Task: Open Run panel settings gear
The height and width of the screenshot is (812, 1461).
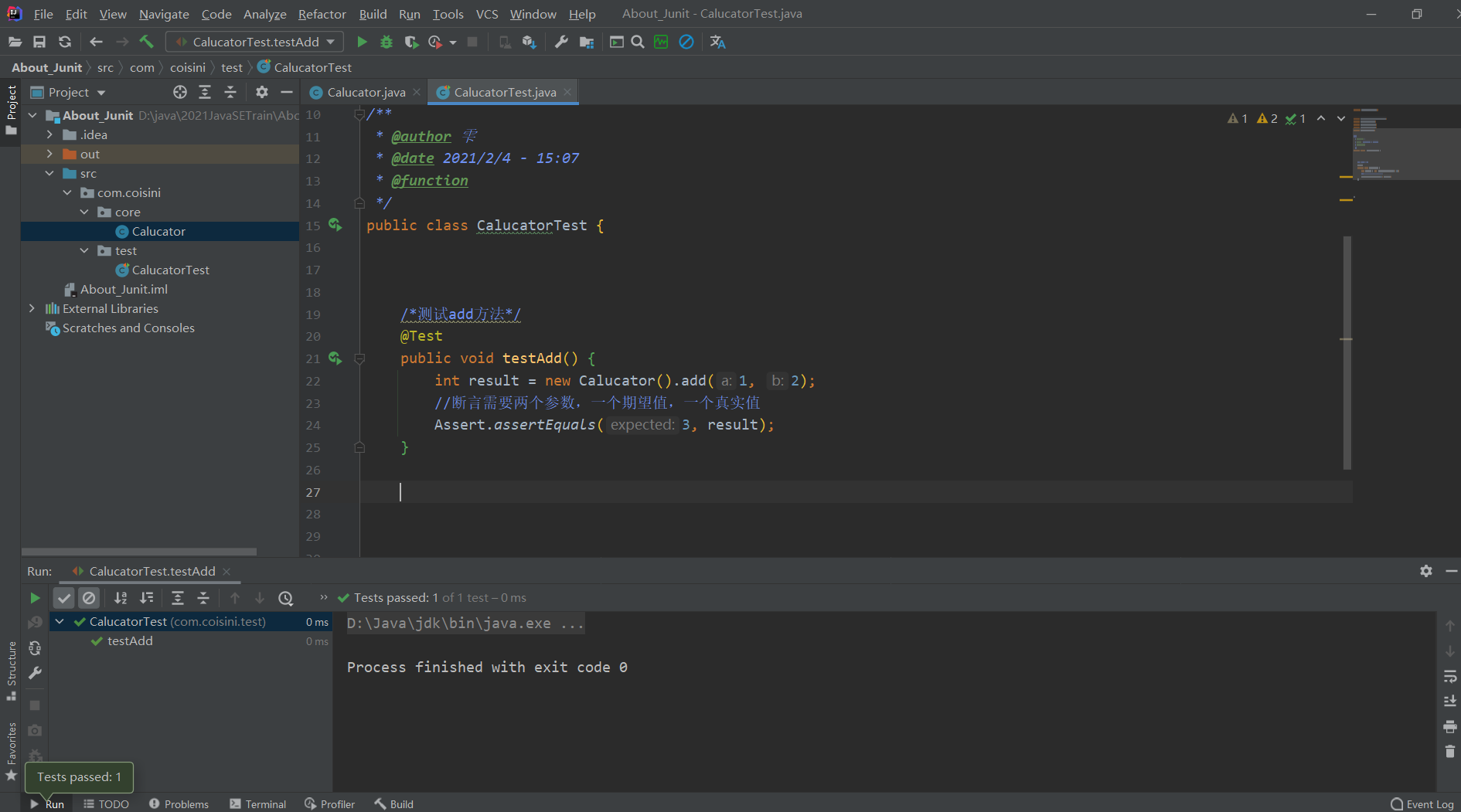Action: (x=1426, y=571)
